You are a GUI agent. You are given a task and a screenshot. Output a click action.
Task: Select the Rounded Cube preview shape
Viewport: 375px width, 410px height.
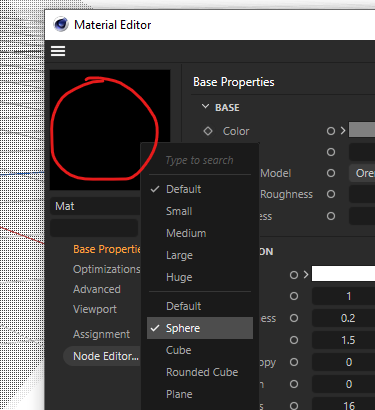(200, 372)
